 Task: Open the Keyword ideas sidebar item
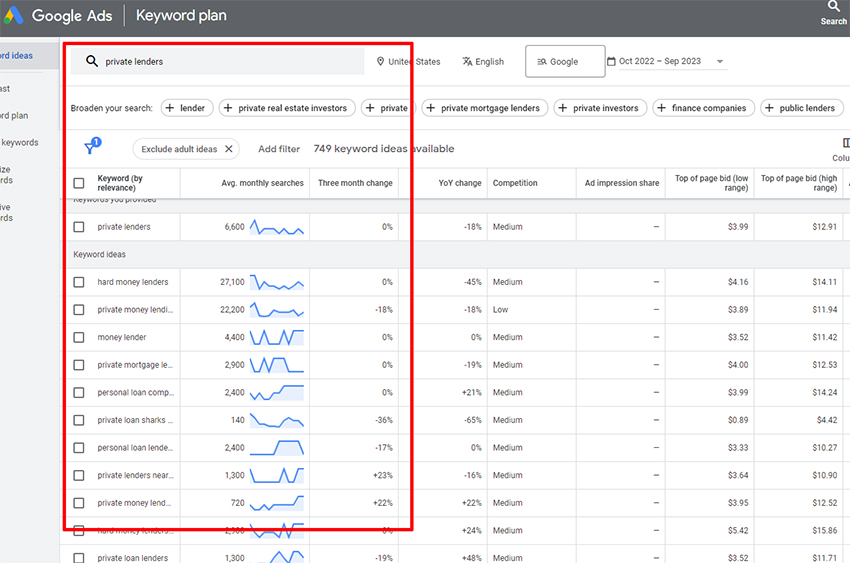[16, 56]
